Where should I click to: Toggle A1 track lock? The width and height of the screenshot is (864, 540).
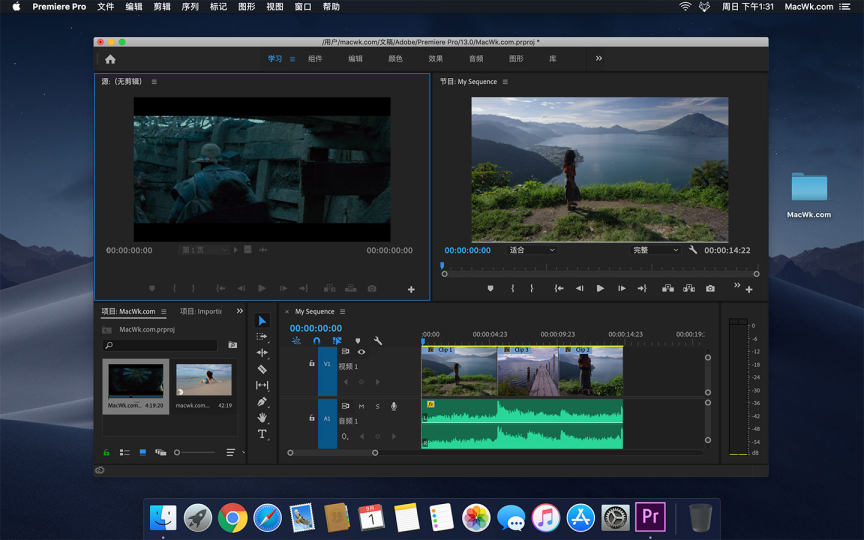[x=311, y=418]
